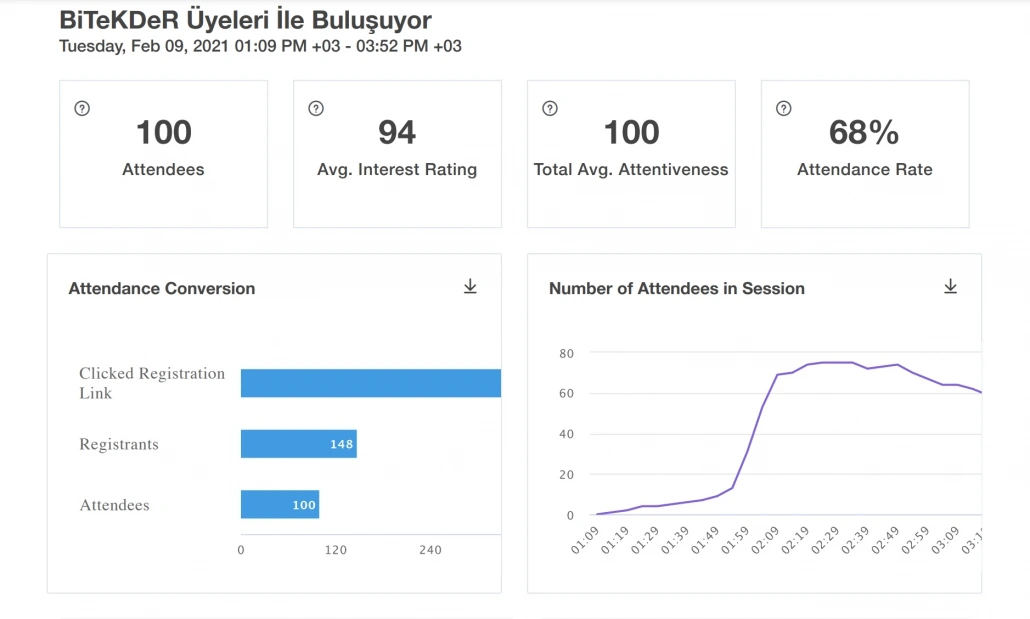
Task: Click the webinar date and time text
Action: (260, 46)
